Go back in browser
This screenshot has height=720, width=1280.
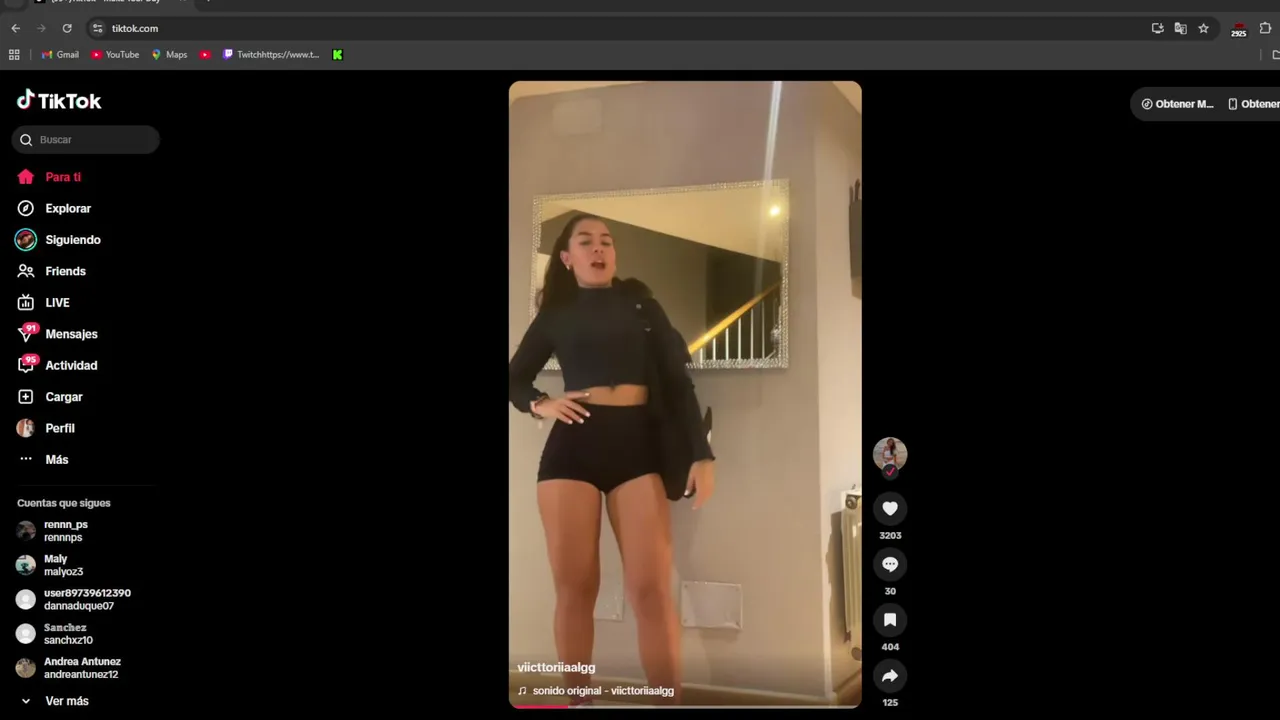click(15, 28)
